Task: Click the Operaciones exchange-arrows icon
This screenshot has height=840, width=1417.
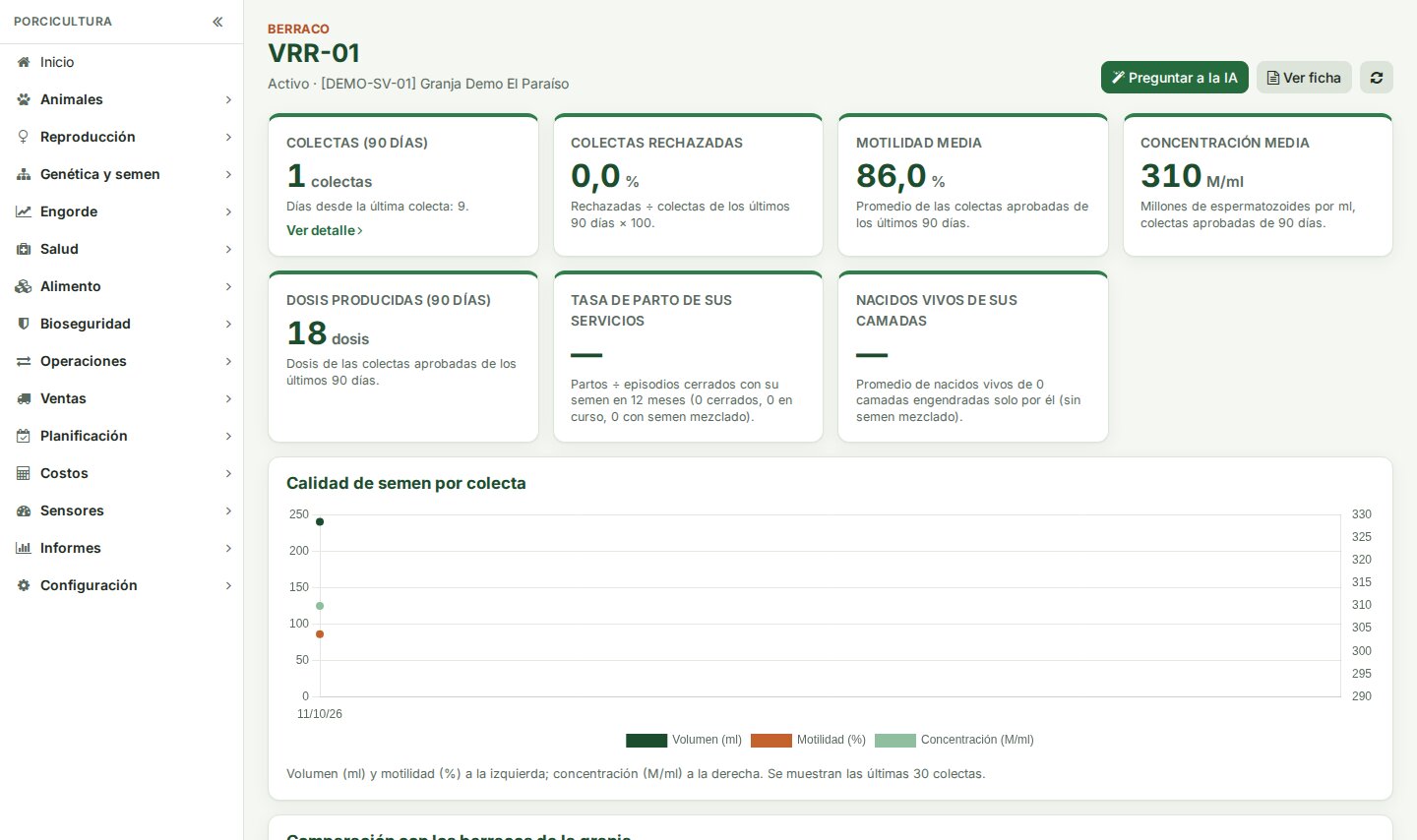Action: [x=24, y=361]
